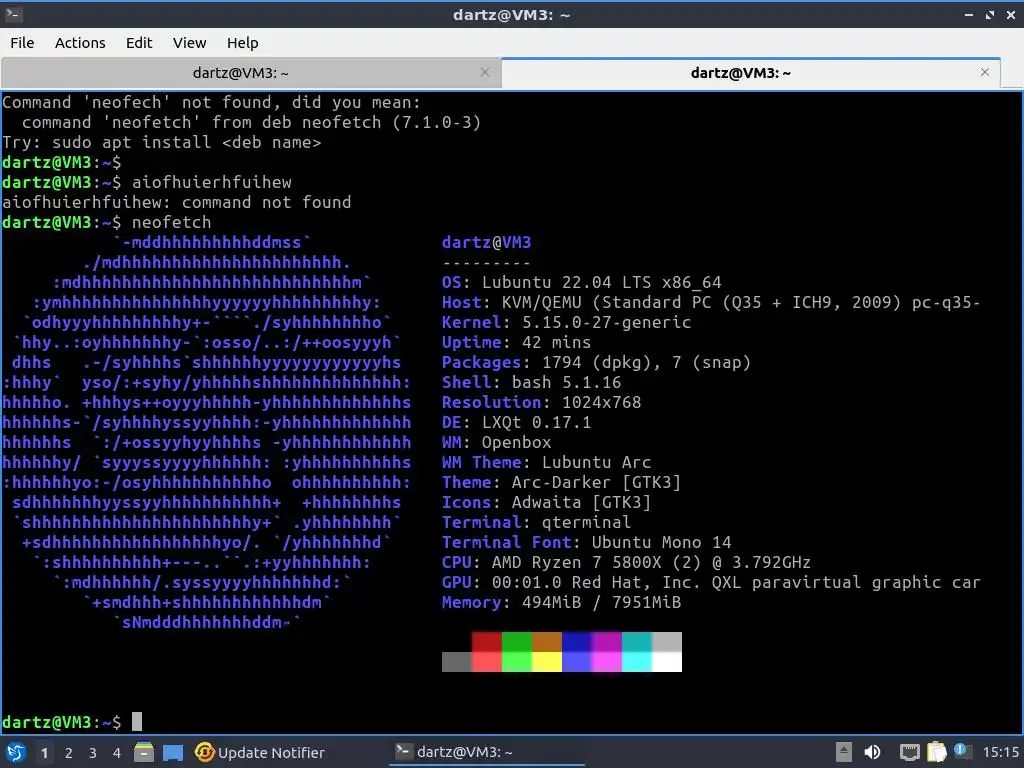
Task: Open the volume control tray icon
Action: click(x=872, y=752)
